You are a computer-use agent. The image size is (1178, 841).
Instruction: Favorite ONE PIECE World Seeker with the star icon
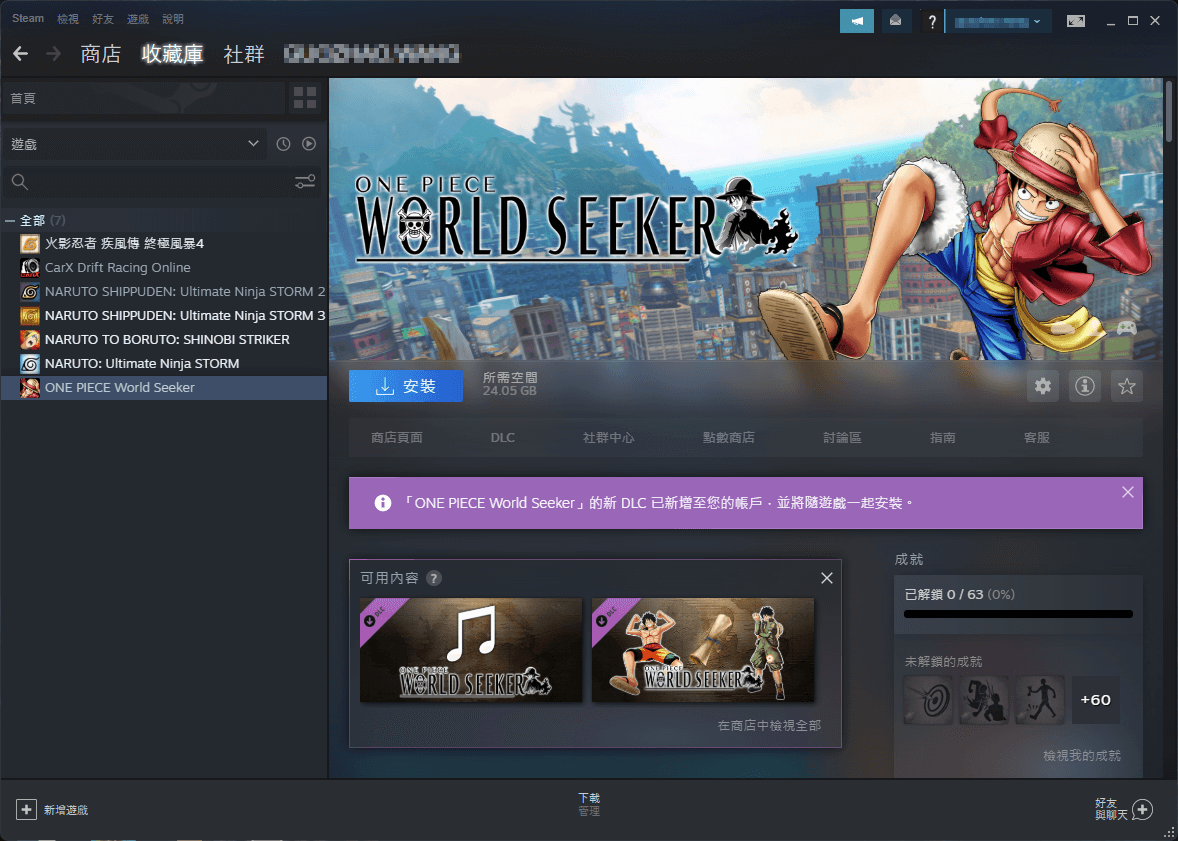[x=1126, y=386]
